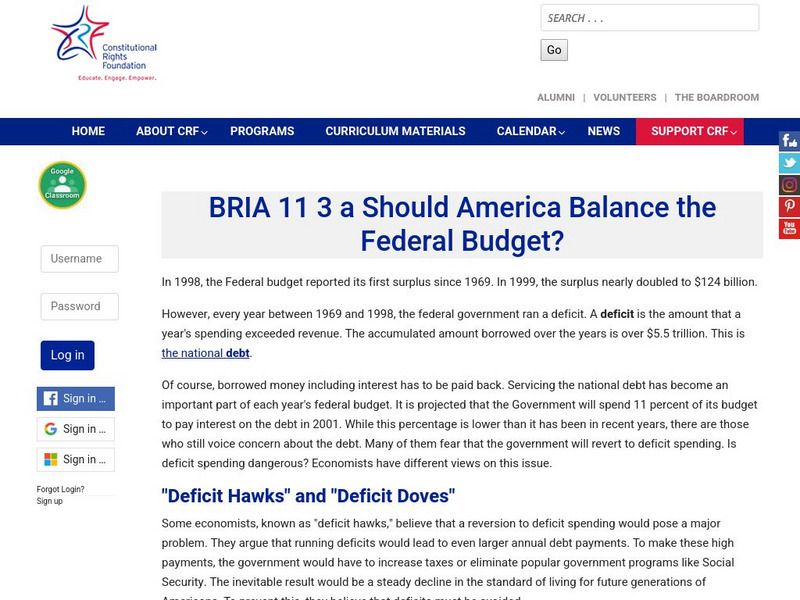Open the Google Classroom badge

click(62, 185)
